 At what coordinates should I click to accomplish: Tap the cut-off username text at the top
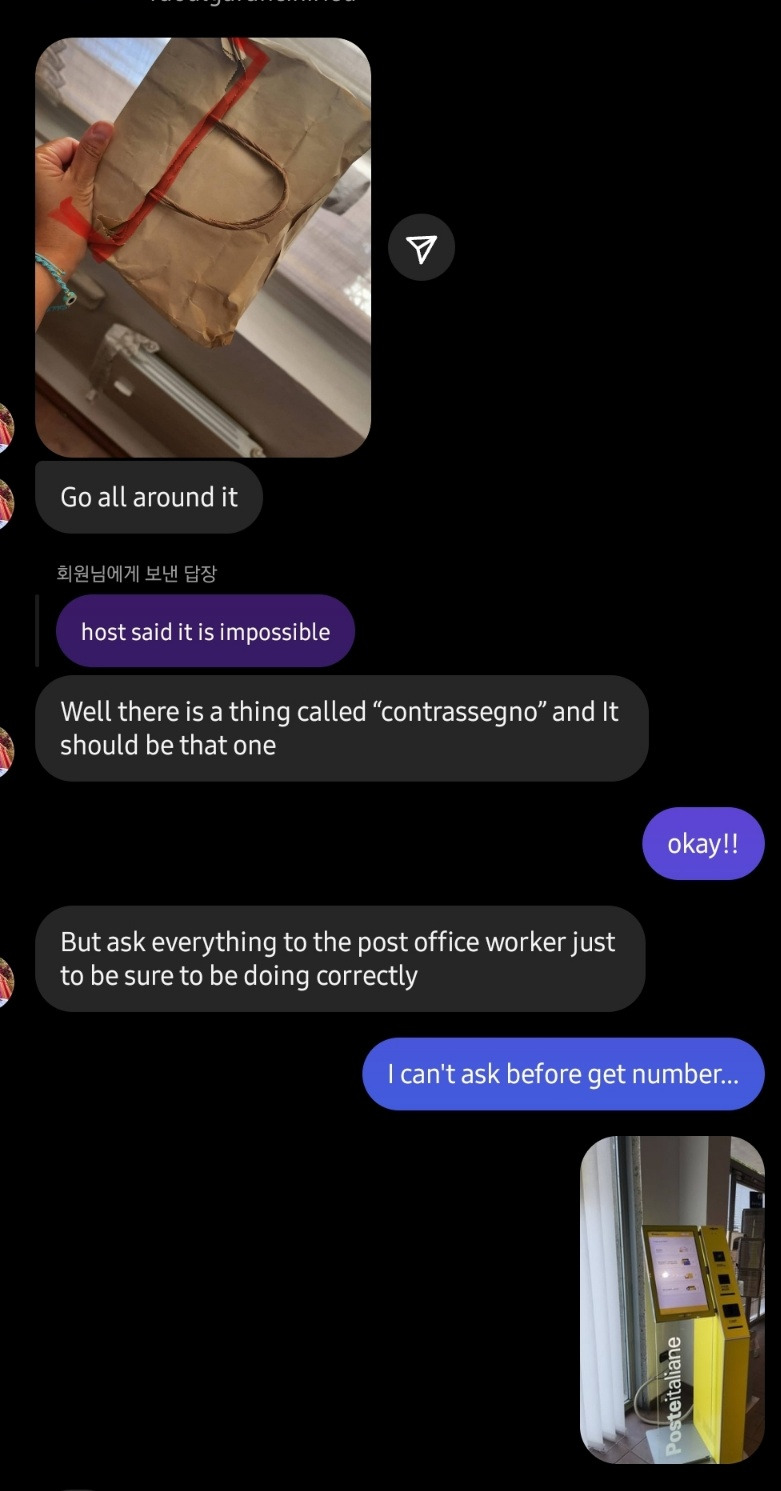click(252, 3)
